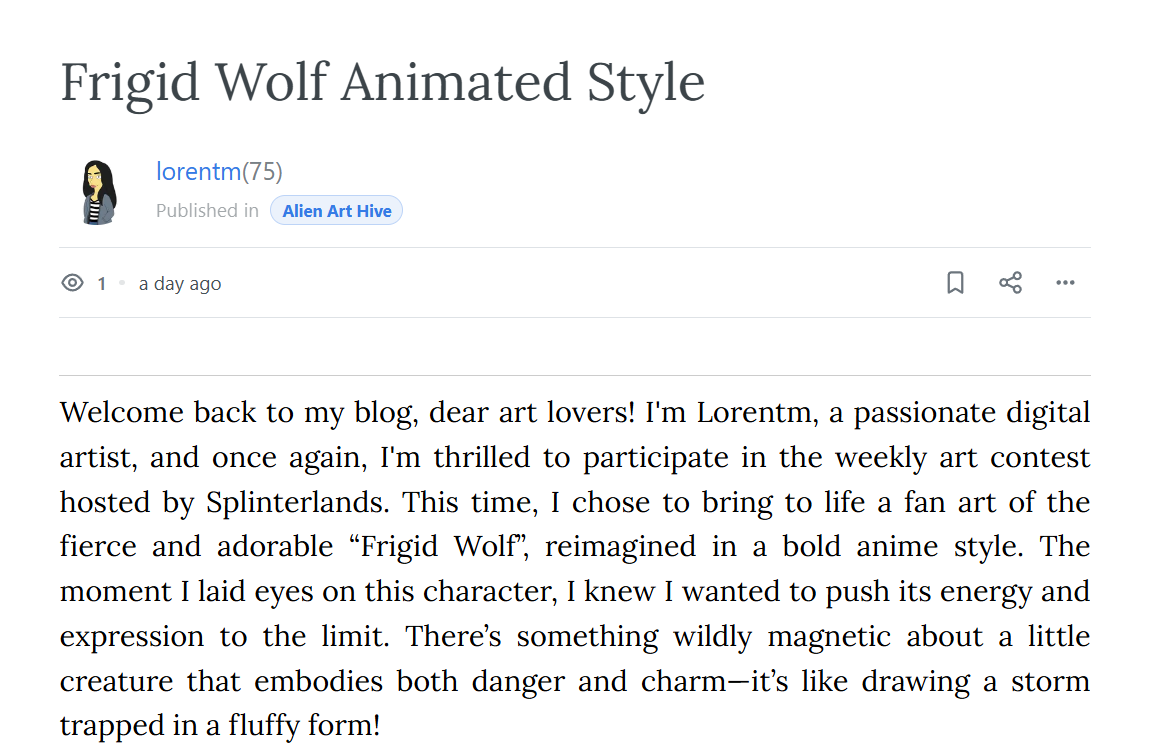1159x753 pixels.
Task: Open the share icon options
Action: 1010,282
